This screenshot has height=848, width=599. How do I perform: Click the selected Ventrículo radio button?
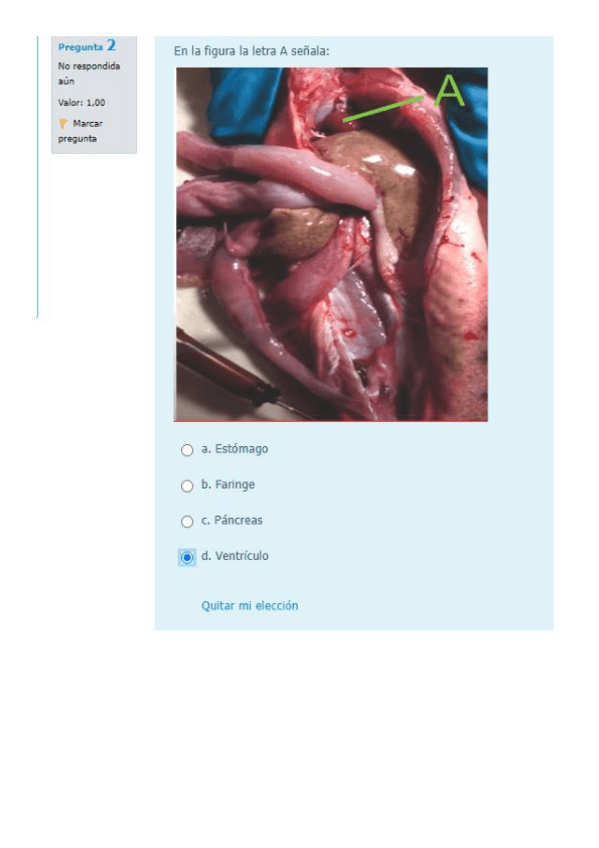click(x=187, y=557)
